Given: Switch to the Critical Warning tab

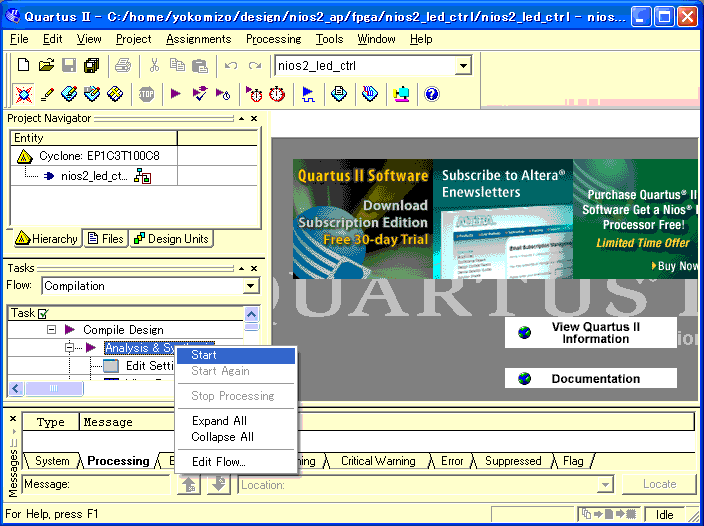Looking at the screenshot, I should 378,461.
